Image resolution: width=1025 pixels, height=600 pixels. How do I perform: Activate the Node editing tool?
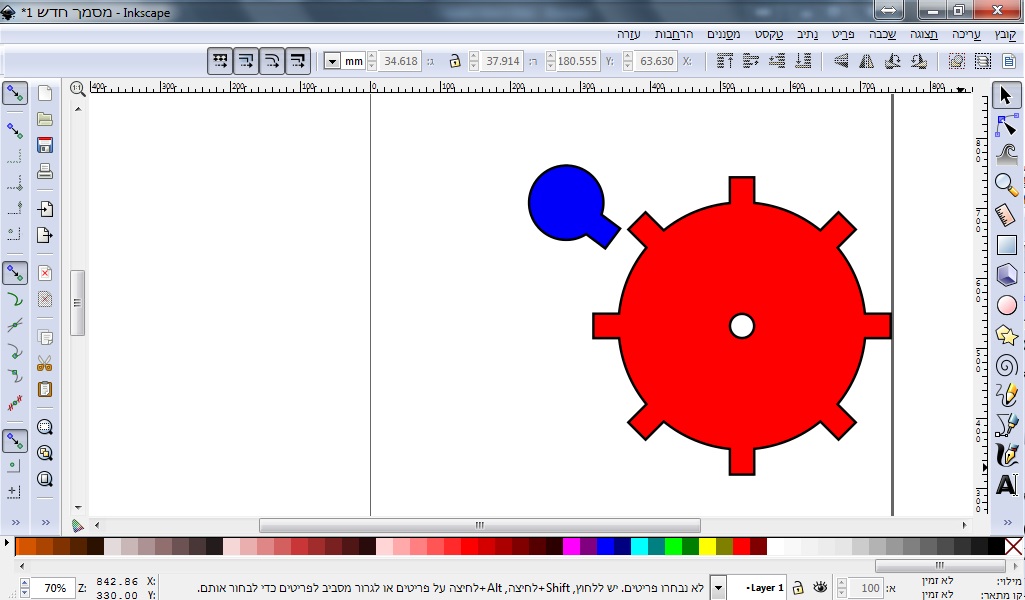click(x=1006, y=125)
